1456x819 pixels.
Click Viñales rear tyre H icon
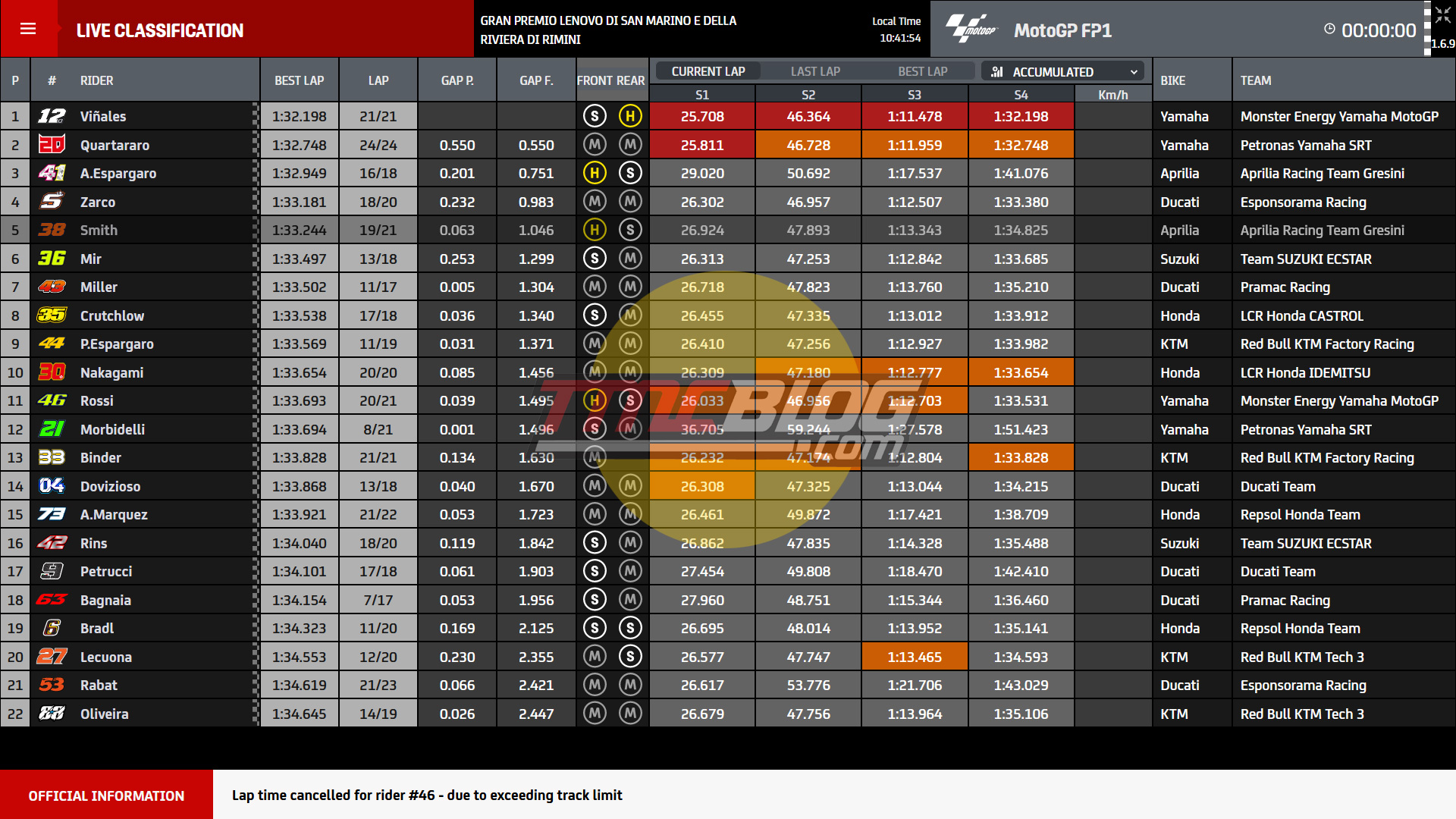click(x=630, y=116)
